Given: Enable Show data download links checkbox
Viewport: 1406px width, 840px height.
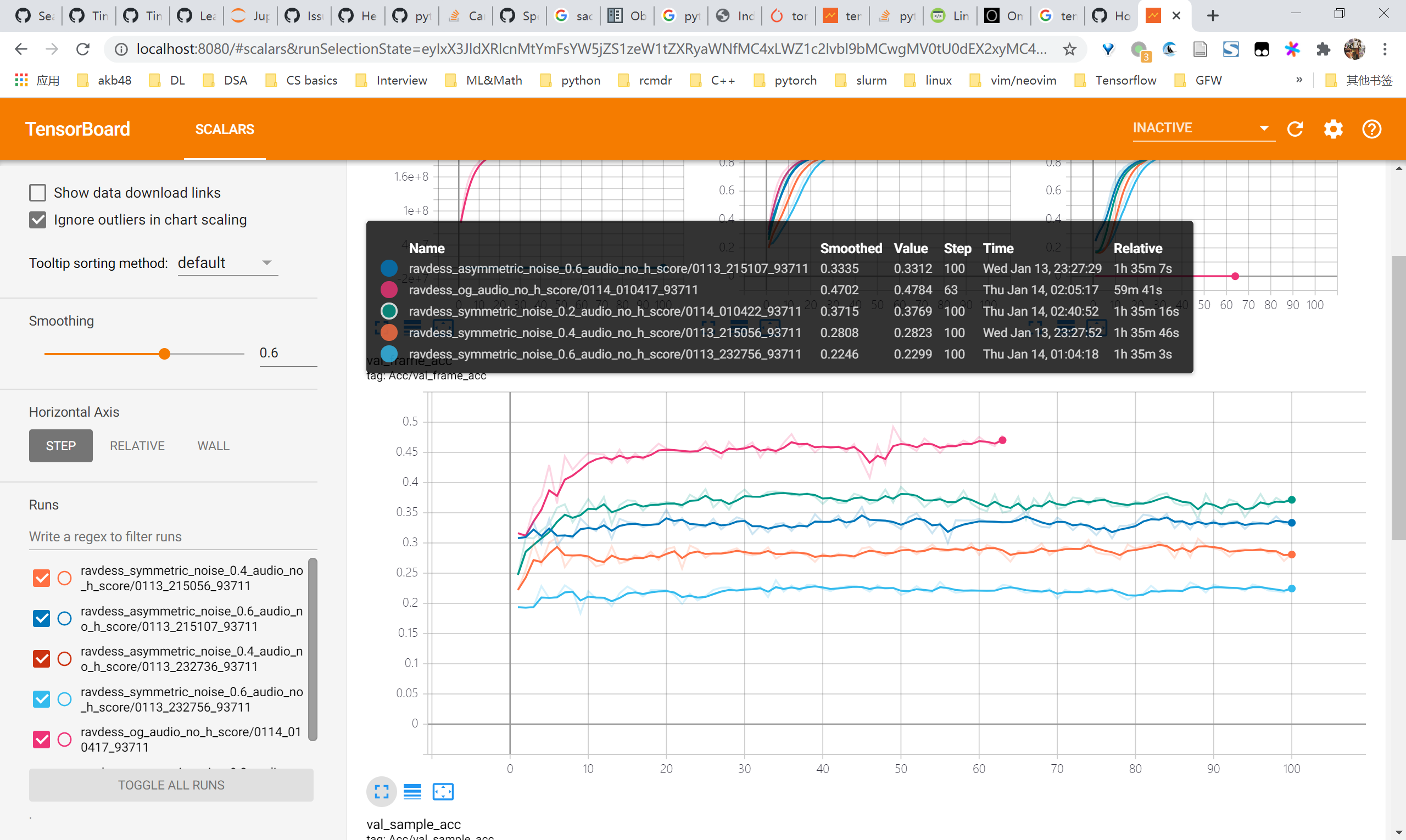Looking at the screenshot, I should (x=37, y=193).
